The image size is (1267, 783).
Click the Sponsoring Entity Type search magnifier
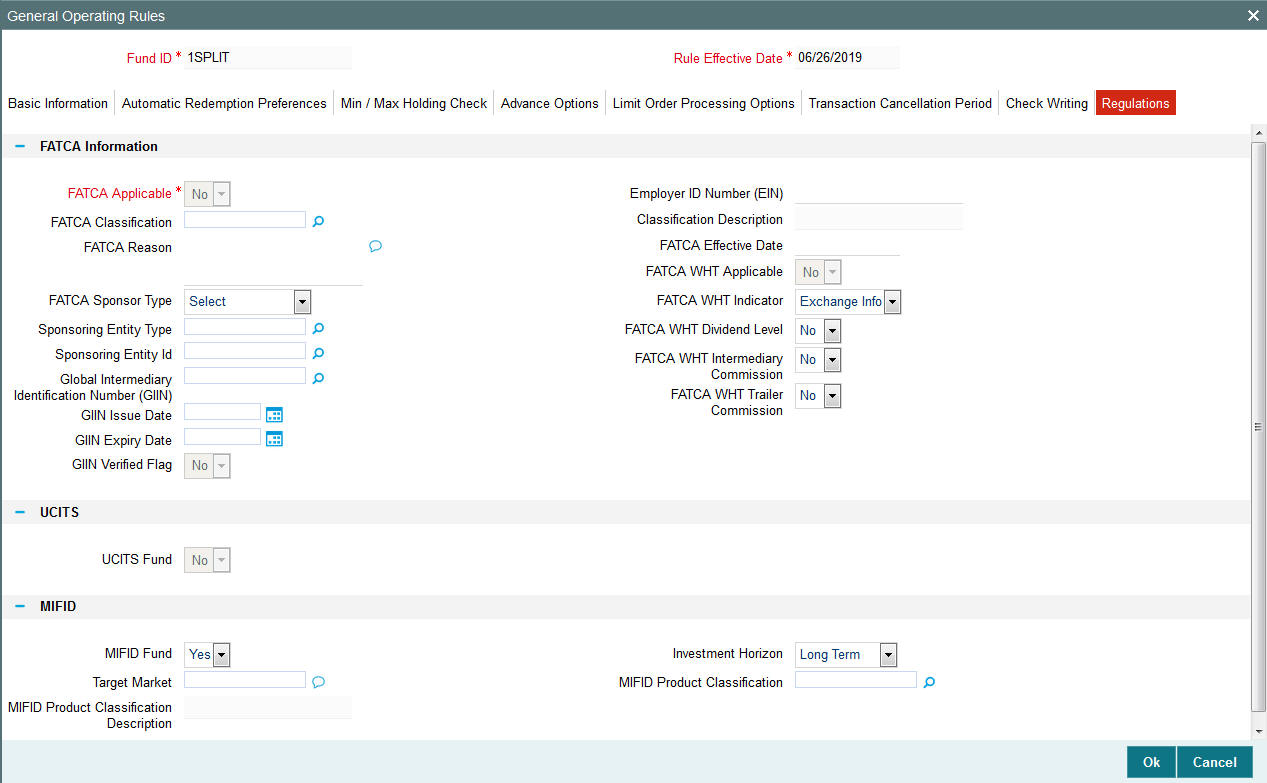click(x=318, y=326)
